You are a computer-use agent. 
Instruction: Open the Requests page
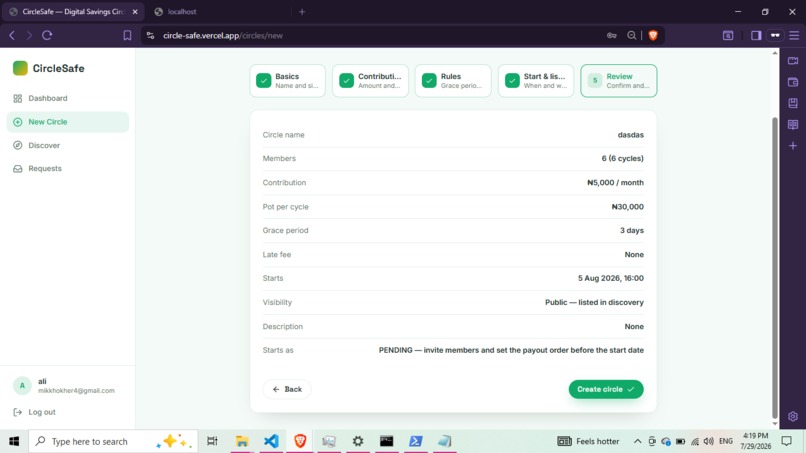pos(67,169)
